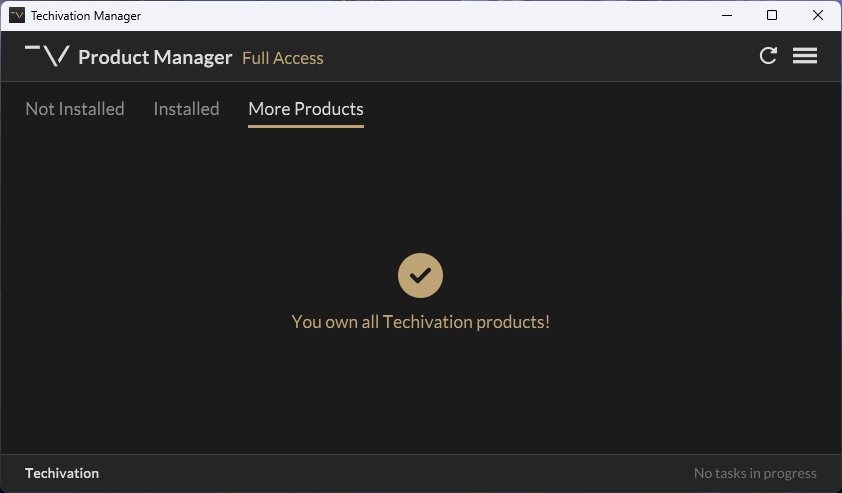842x493 pixels.
Task: Switch to the Installed tab
Action: point(186,109)
